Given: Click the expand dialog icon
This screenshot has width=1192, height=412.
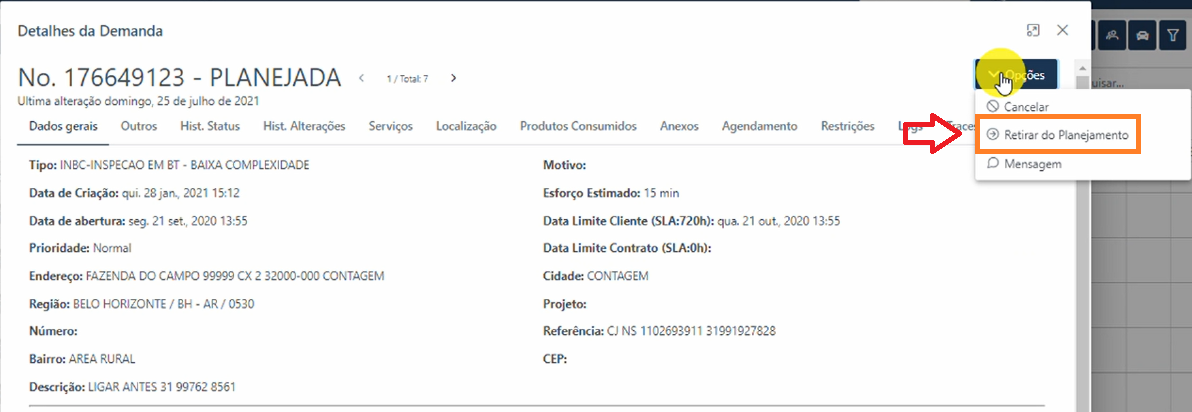Looking at the screenshot, I should click(1032, 30).
